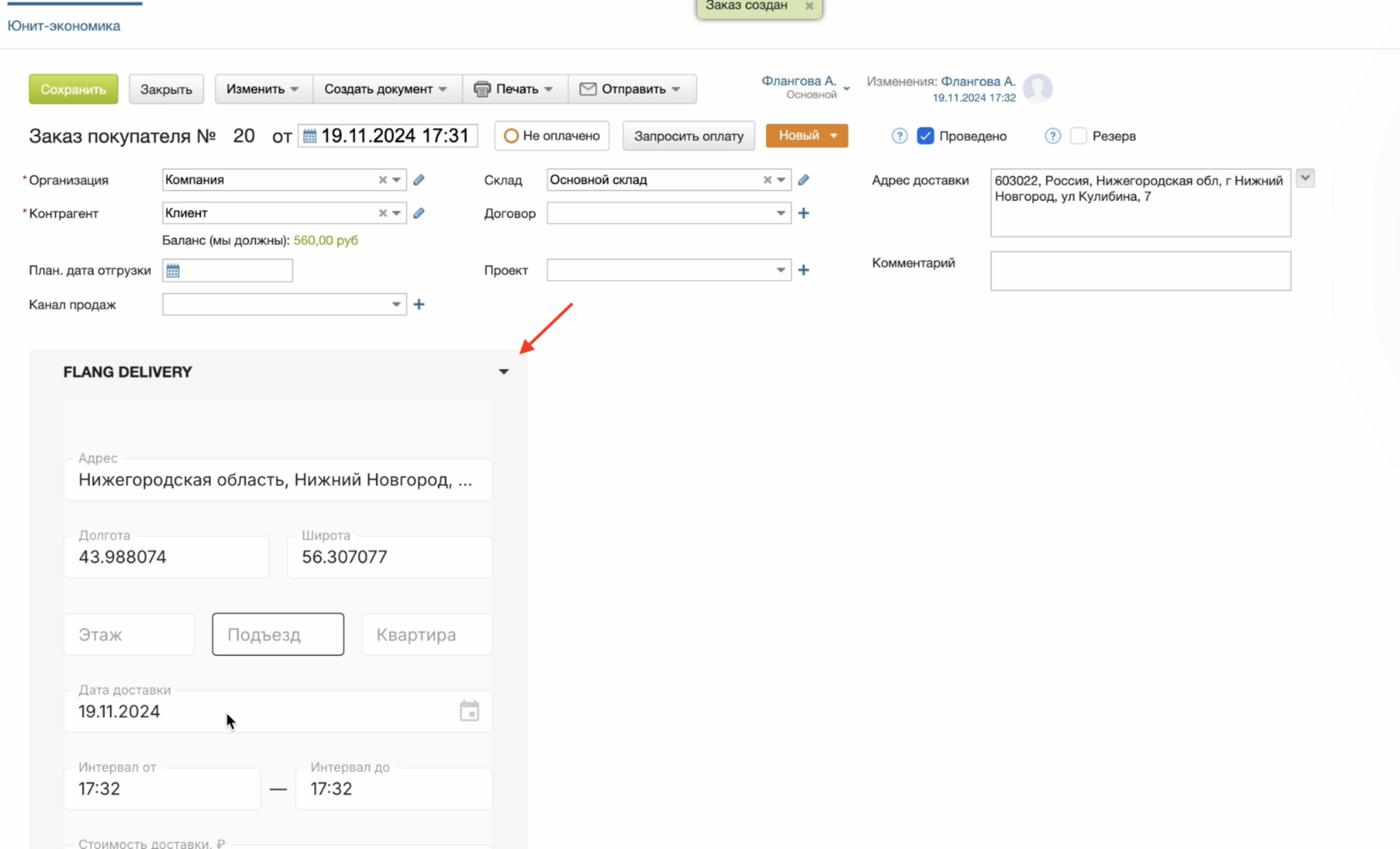Click the Широта field 56.307077
This screenshot has height=849, width=1400.
390,557
